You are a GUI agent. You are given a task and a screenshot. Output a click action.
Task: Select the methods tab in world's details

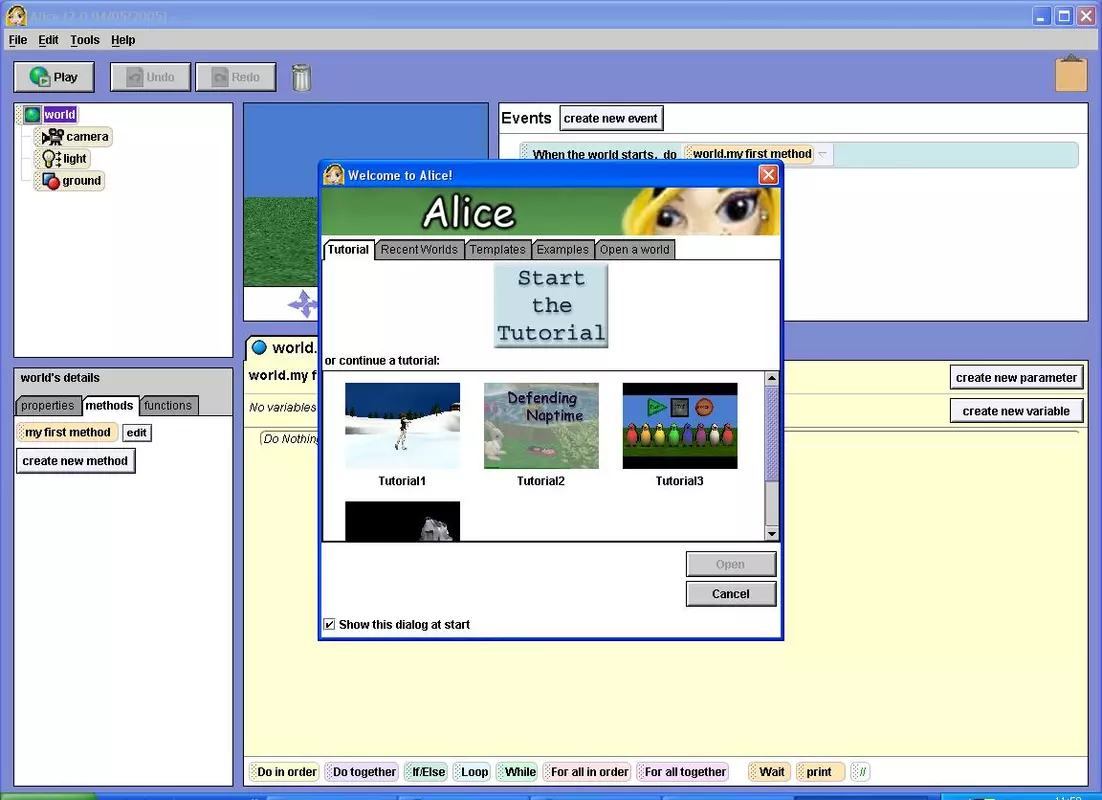point(109,406)
